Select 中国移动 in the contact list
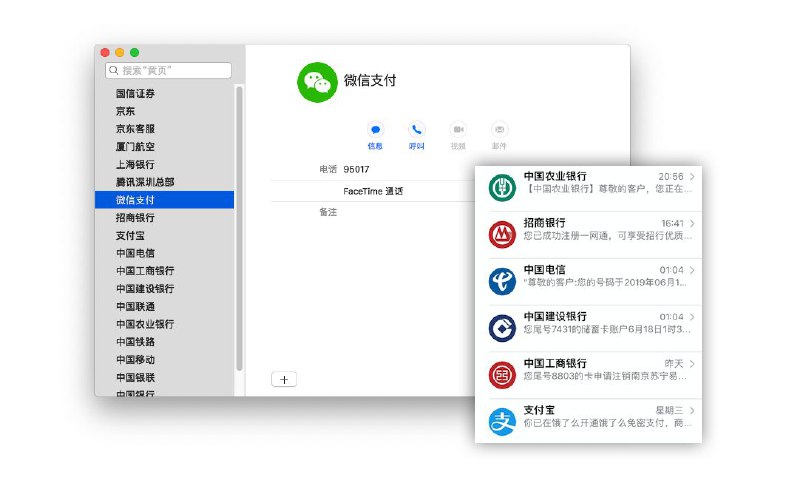800x489 pixels. (x=135, y=359)
